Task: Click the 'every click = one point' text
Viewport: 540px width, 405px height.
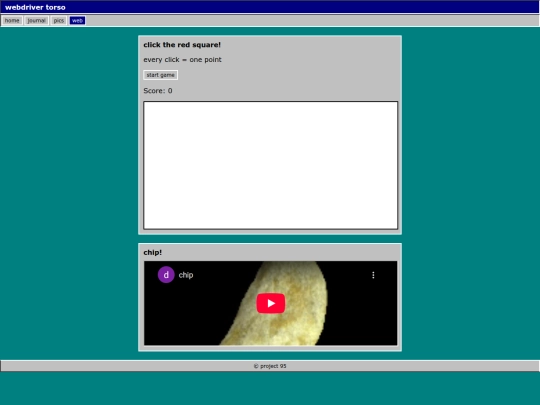Action: click(x=183, y=60)
